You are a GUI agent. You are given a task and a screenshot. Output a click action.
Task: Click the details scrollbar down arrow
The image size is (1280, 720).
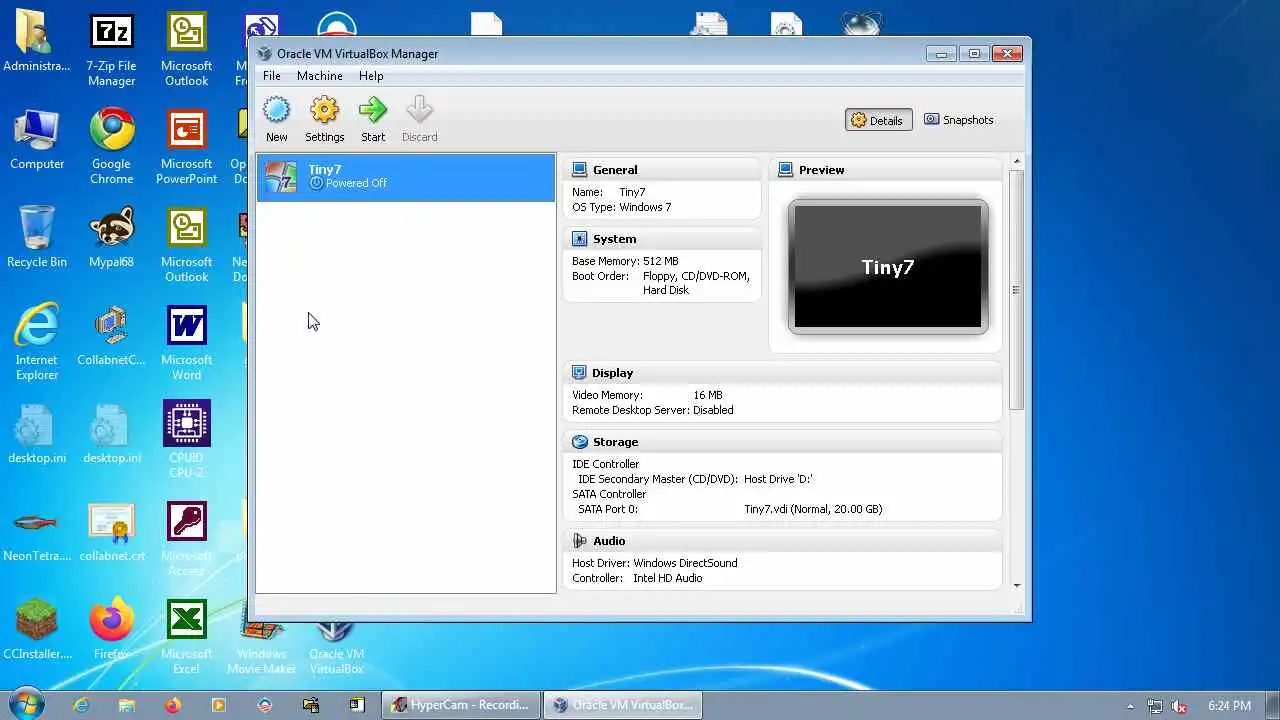(1016, 585)
